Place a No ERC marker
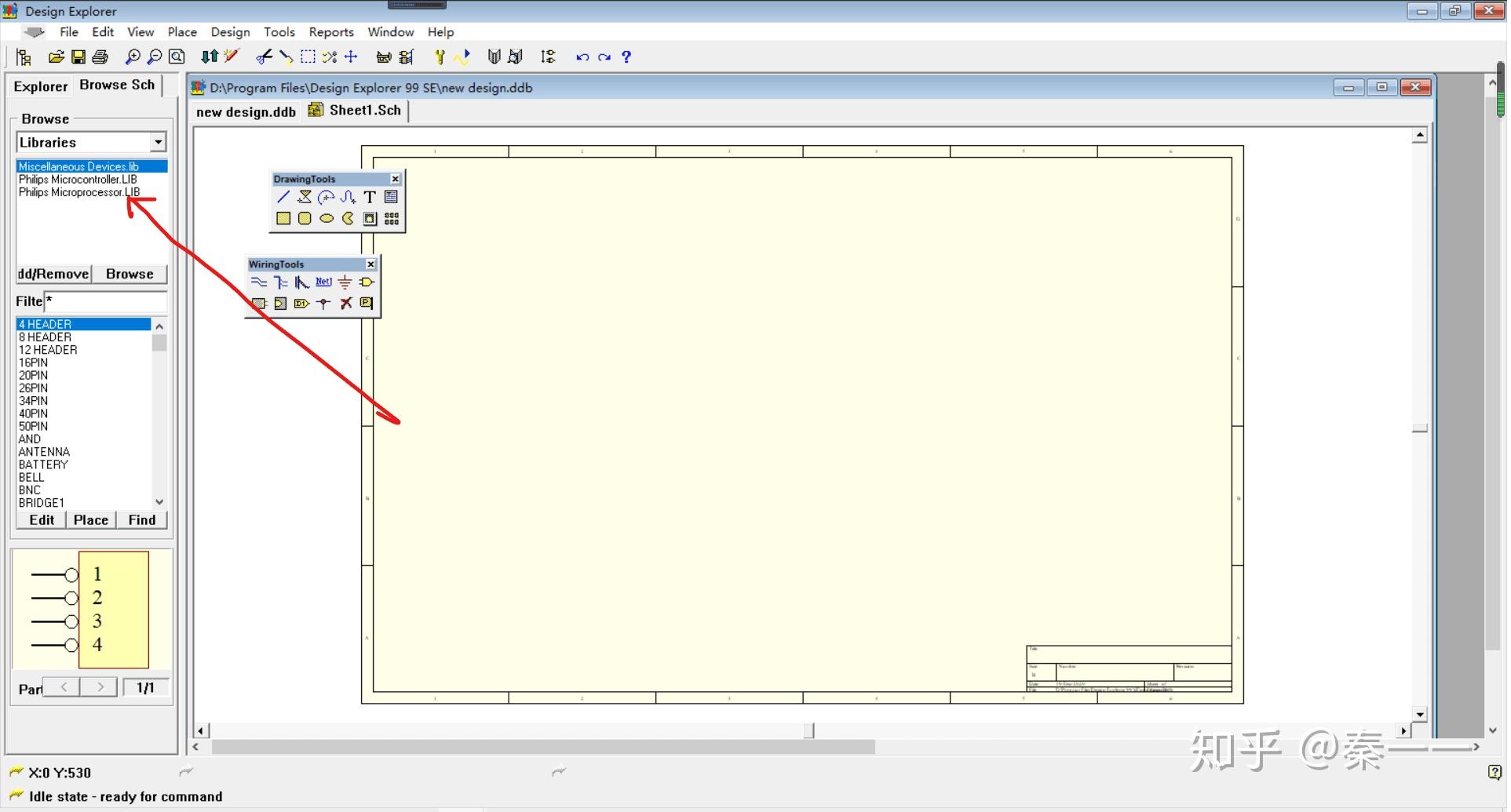The width and height of the screenshot is (1511, 812). click(345, 304)
